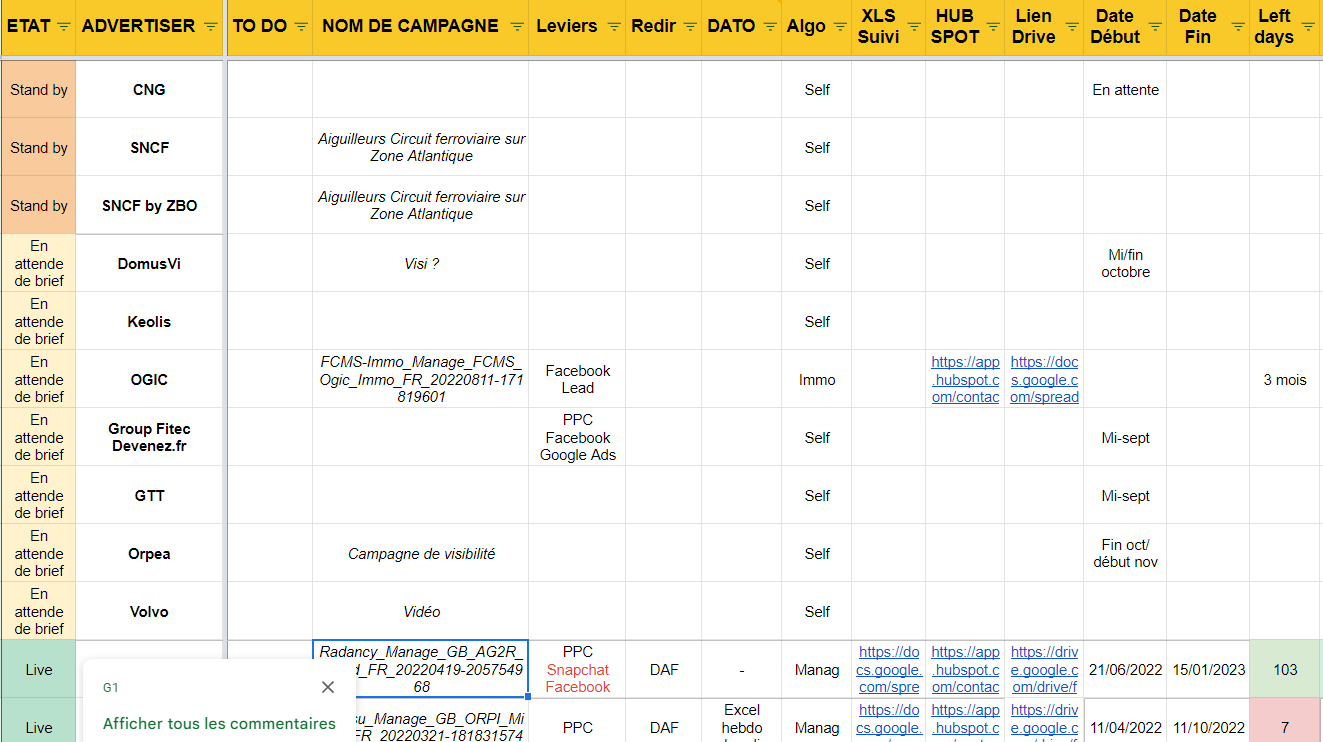Screen dimensions: 1323x742
Task: Select the Group Fitec Devenez.fr cell
Action: pos(149,437)
